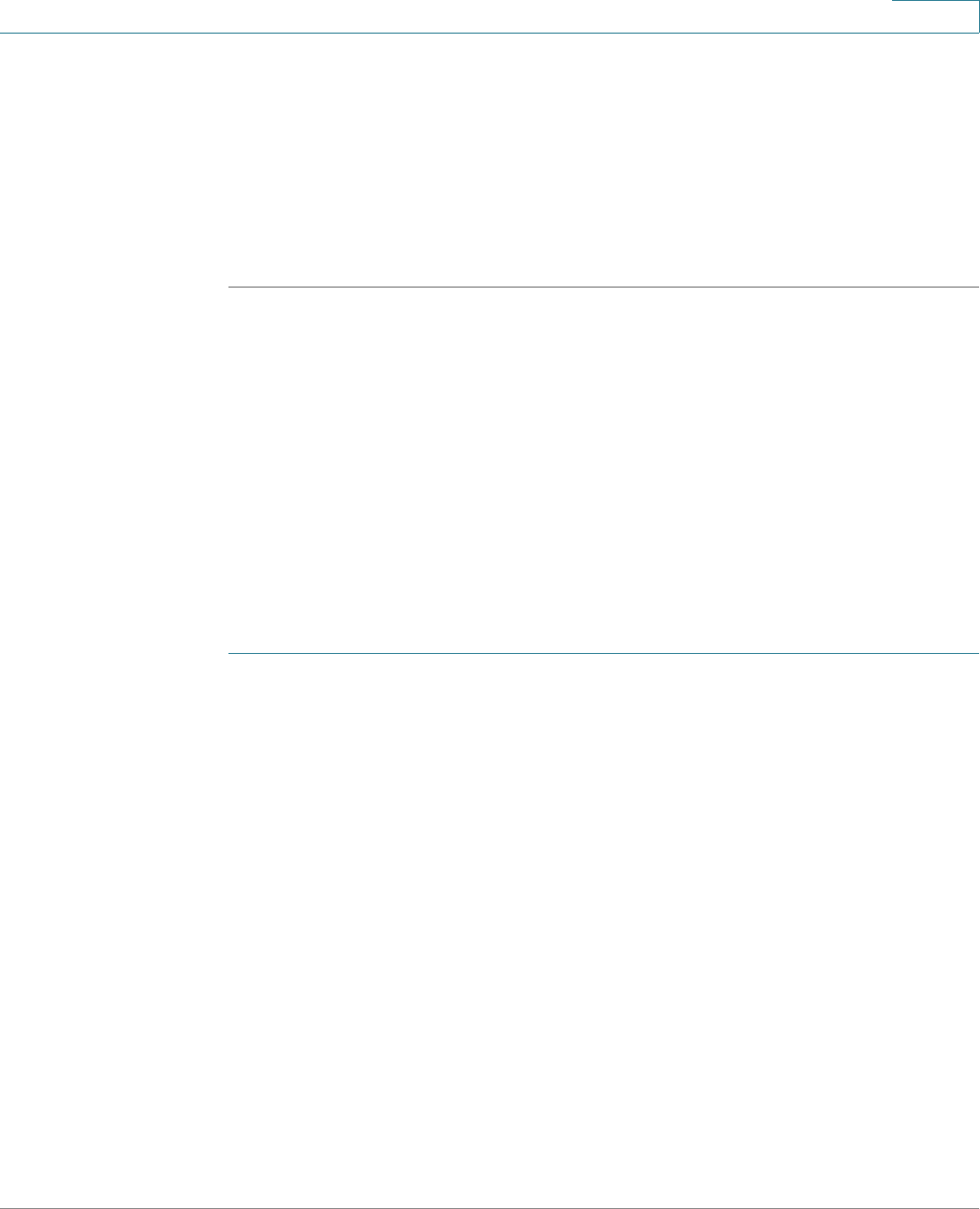Image resolution: width=980 pixels, height=1209 pixels.
Task: Click blank area between the two teal dividers
Action: pyautogui.click(x=604, y=470)
